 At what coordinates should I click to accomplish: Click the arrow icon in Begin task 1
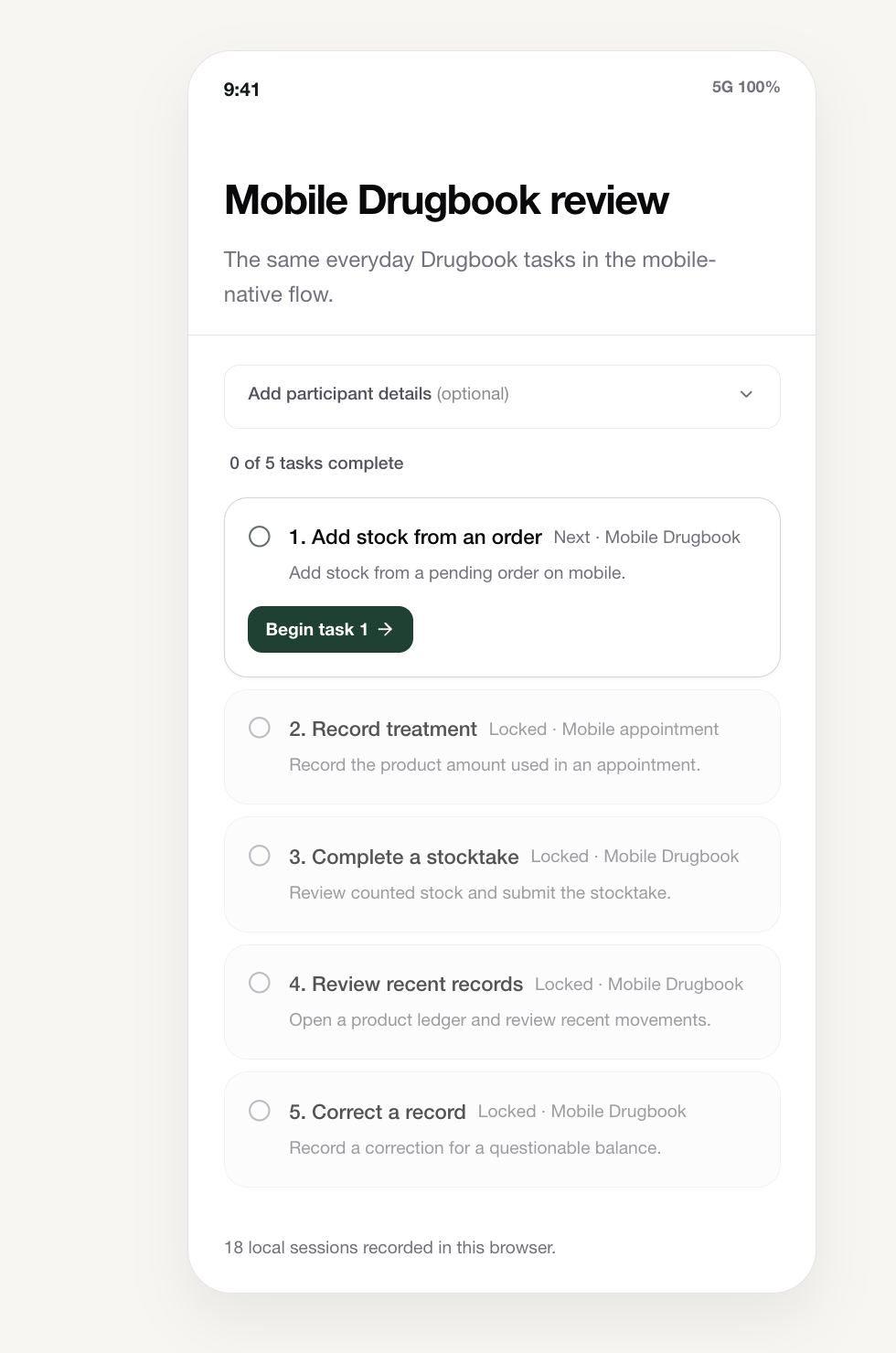pos(385,629)
